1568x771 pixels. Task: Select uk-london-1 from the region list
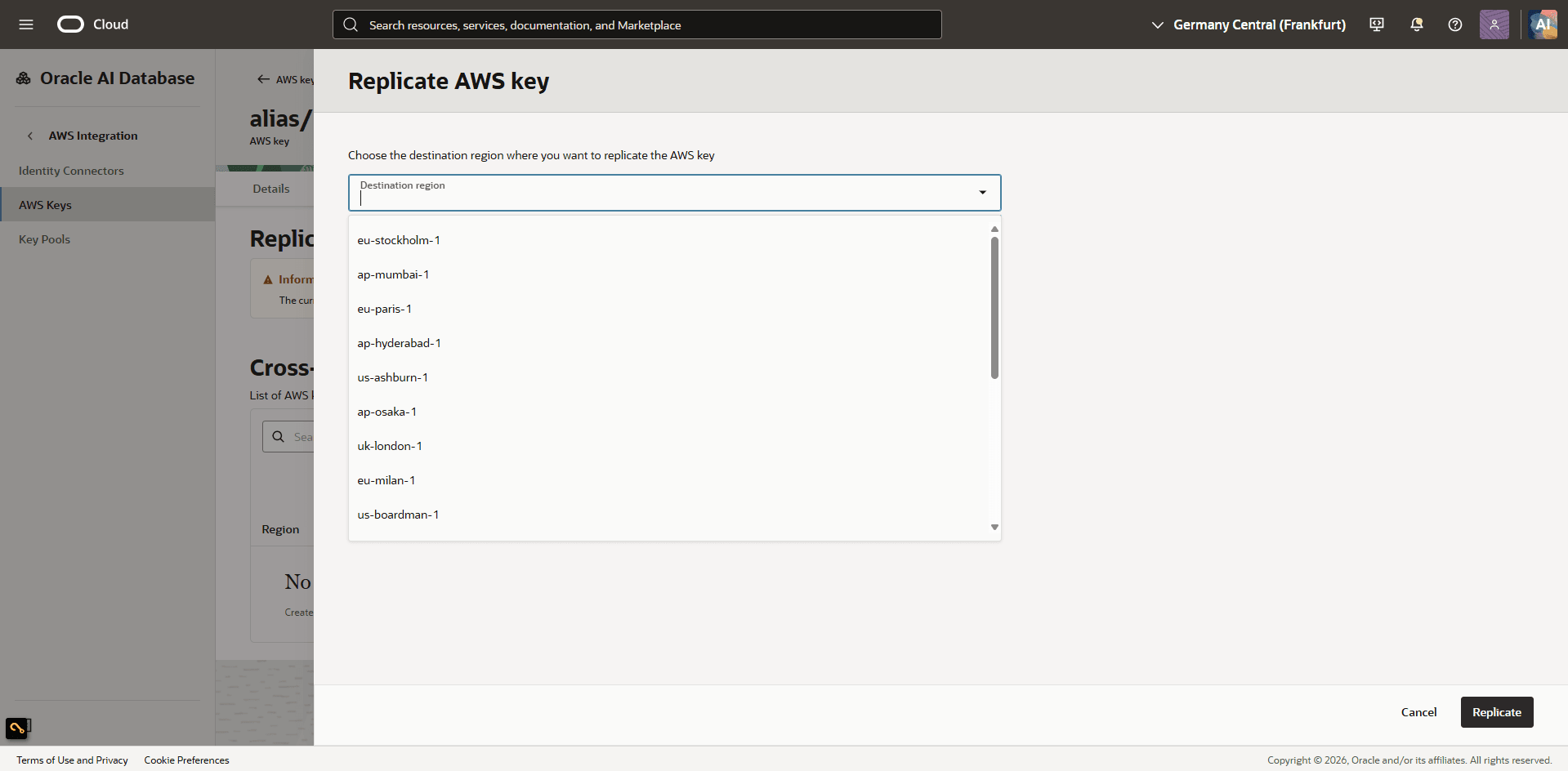pos(669,446)
